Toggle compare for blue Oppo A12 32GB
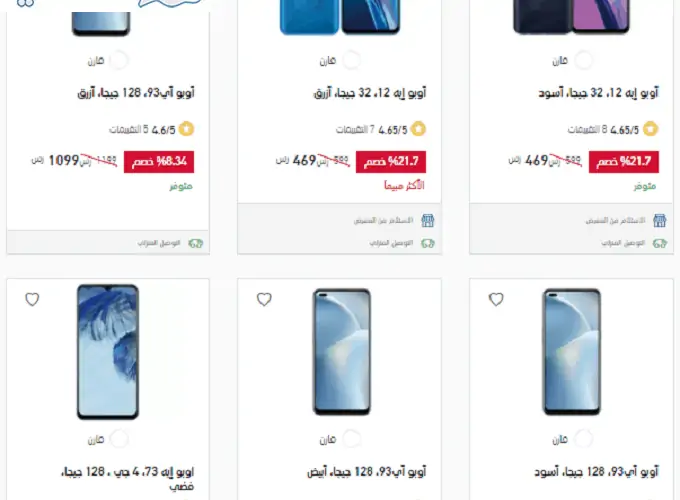680x500 pixels. (351, 60)
